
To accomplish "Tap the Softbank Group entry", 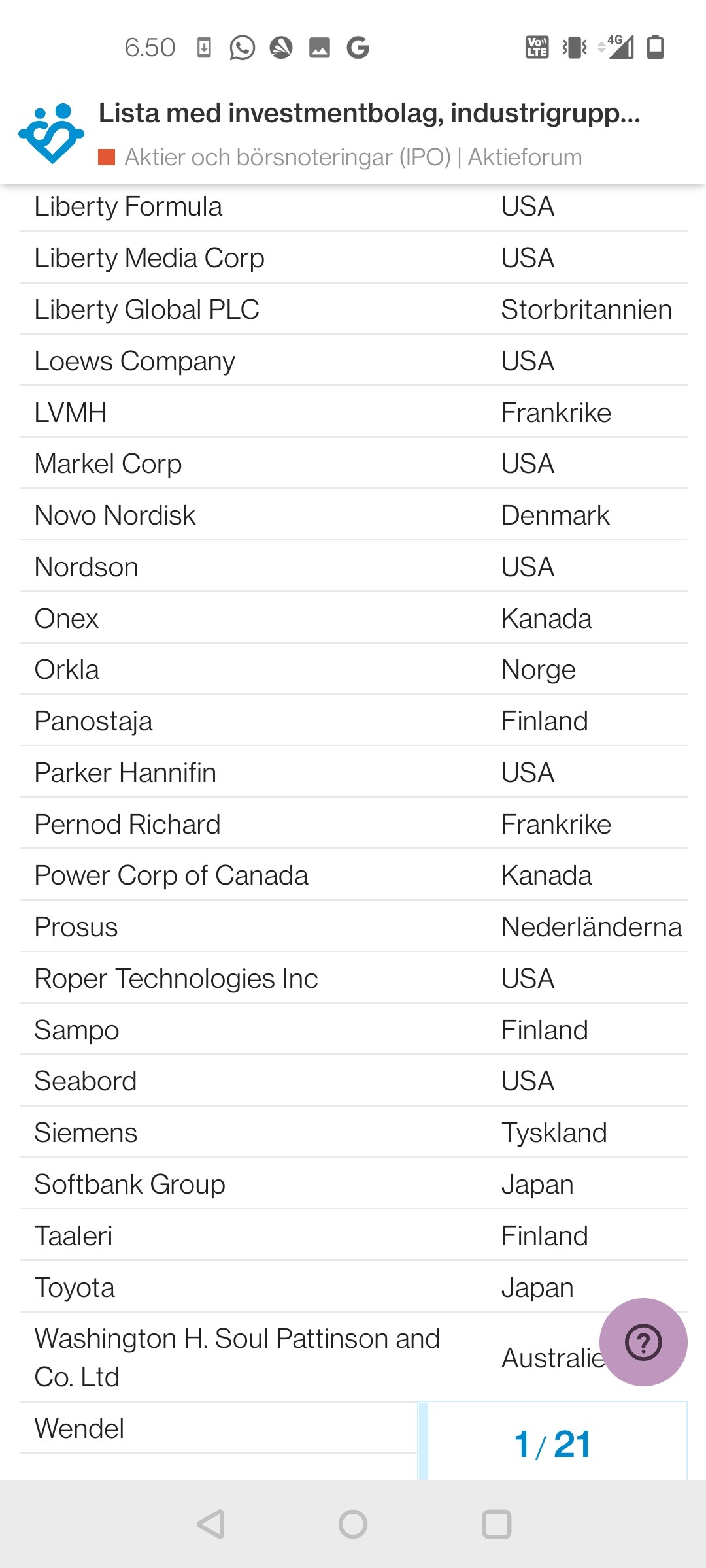I will (129, 1184).
